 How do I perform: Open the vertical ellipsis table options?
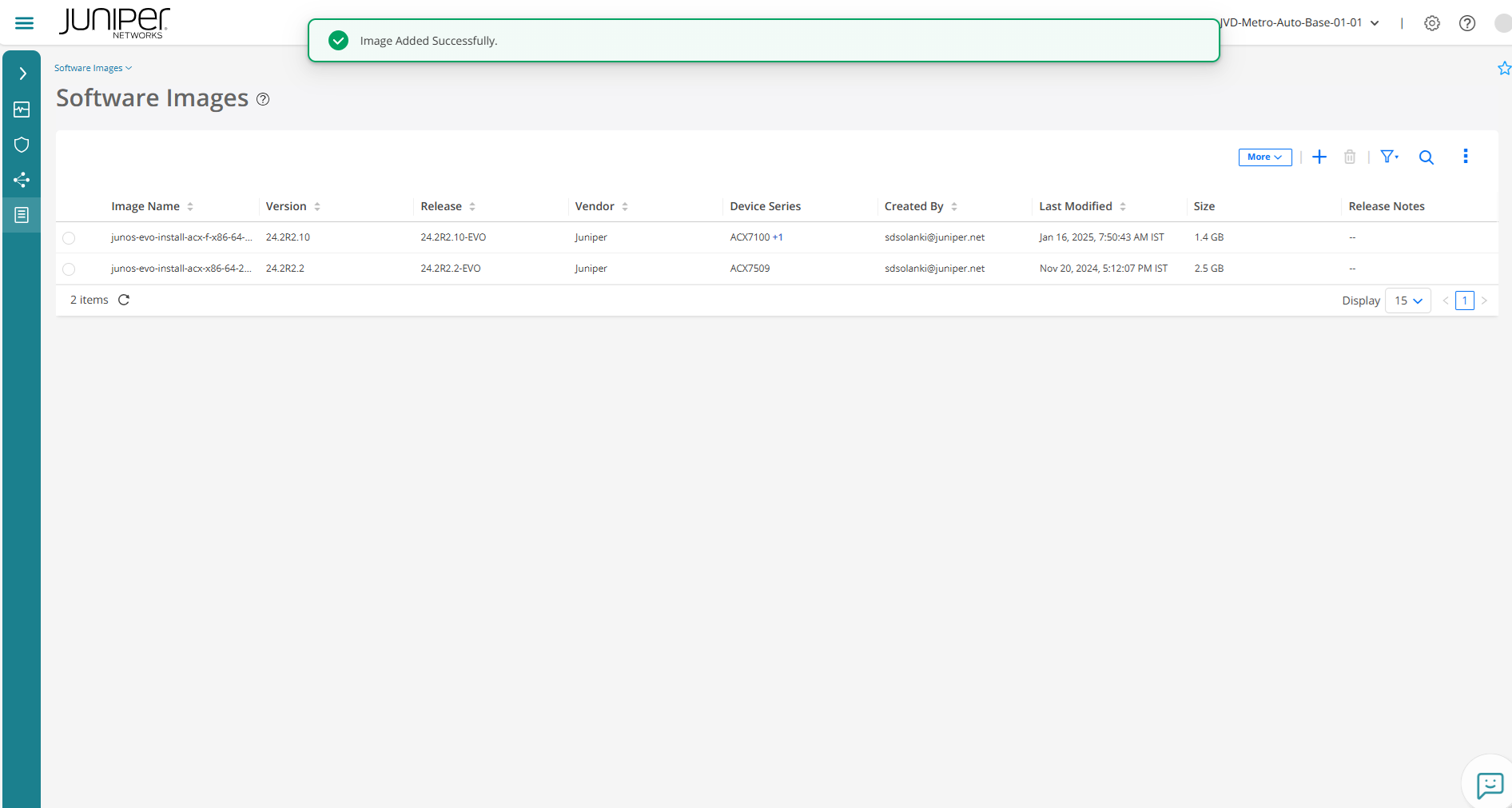coord(1466,157)
